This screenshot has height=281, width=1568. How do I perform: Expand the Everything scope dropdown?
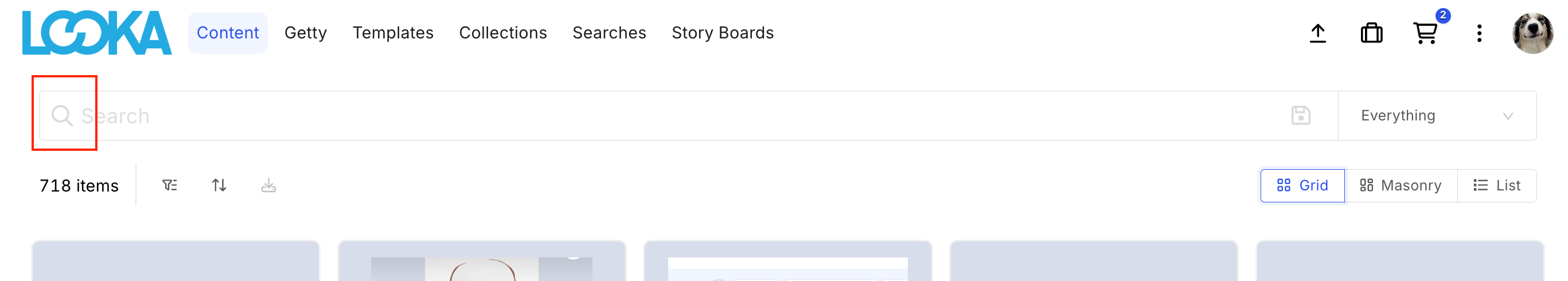[x=1437, y=116]
